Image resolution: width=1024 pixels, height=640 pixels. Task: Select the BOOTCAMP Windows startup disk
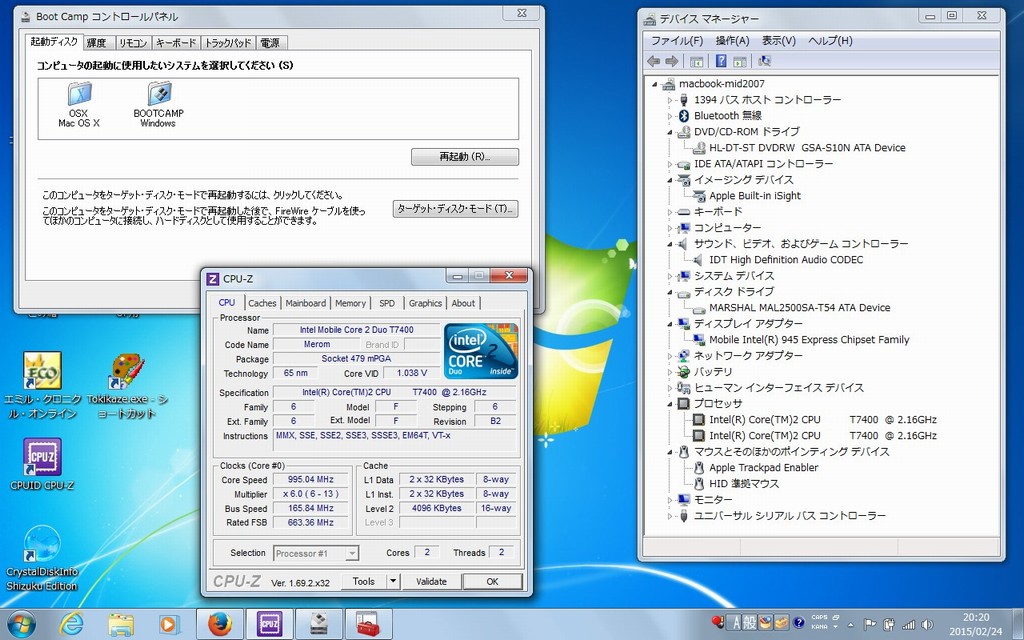coord(159,104)
